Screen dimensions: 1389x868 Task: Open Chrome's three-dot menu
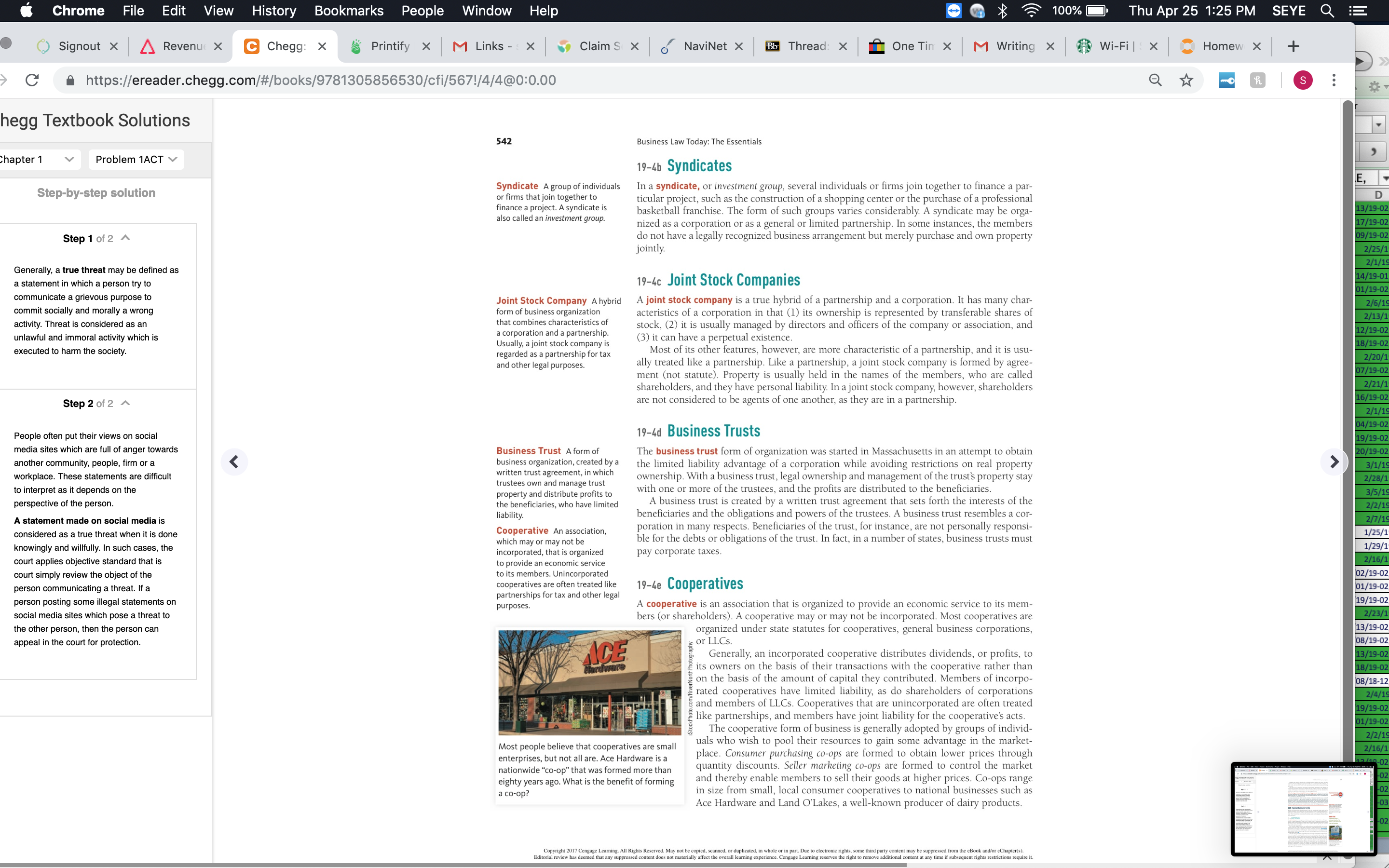(x=1334, y=80)
